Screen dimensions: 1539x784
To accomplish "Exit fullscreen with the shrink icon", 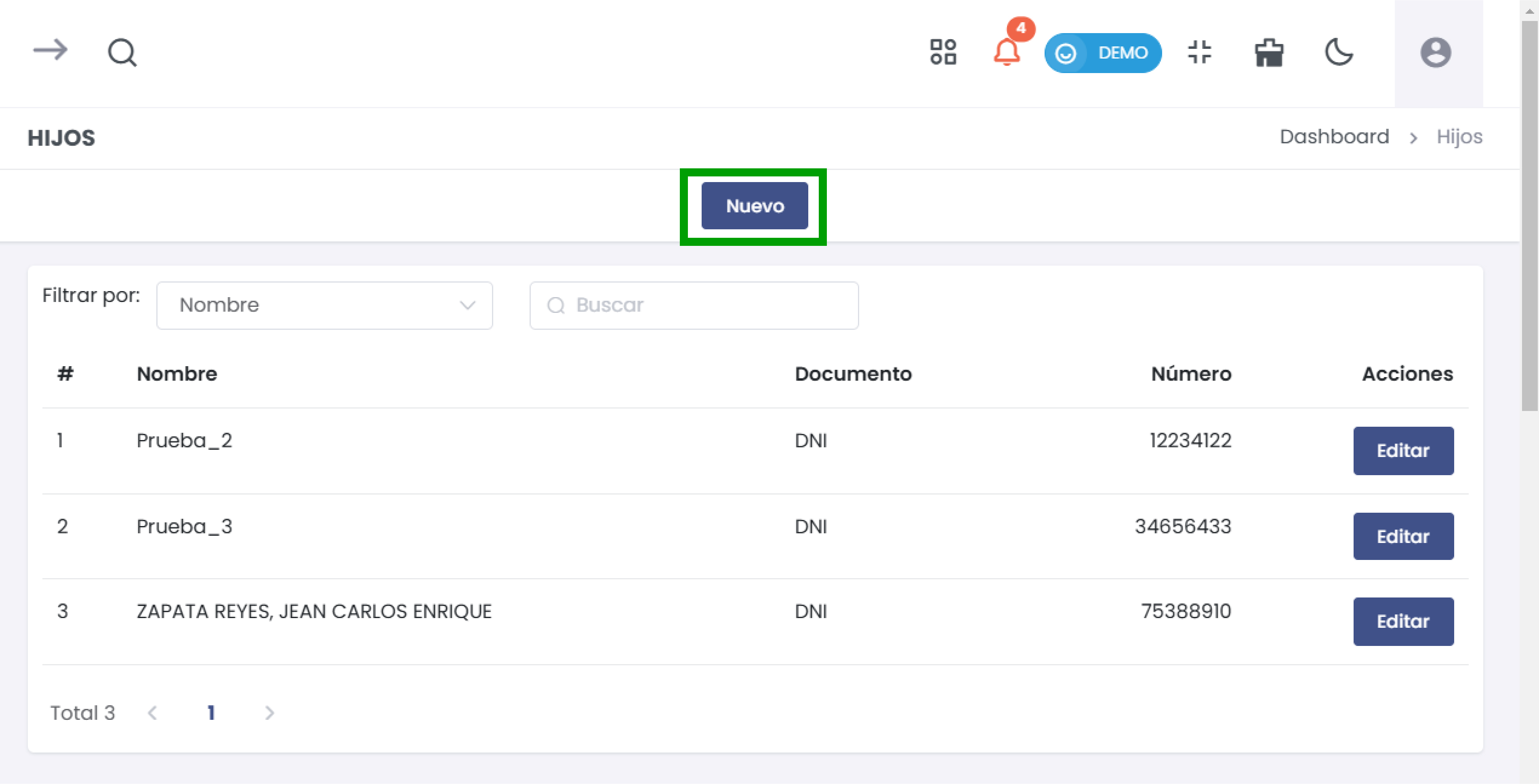I will coord(1199,52).
